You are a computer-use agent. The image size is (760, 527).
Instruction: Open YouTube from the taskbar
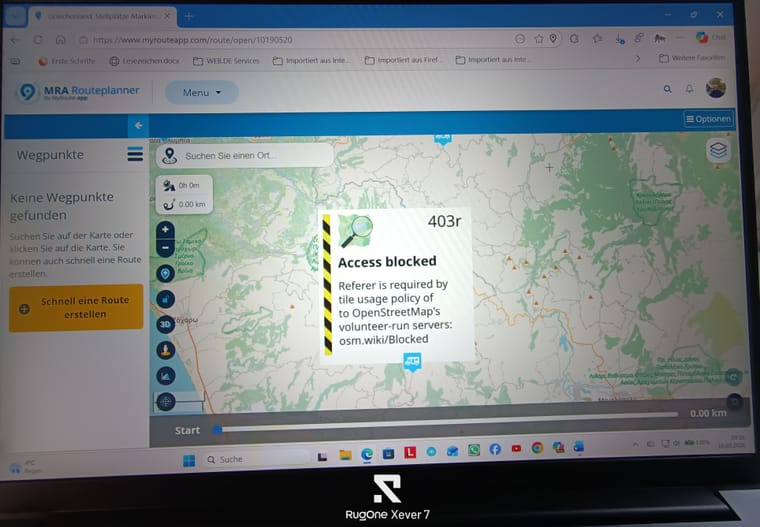pos(516,448)
